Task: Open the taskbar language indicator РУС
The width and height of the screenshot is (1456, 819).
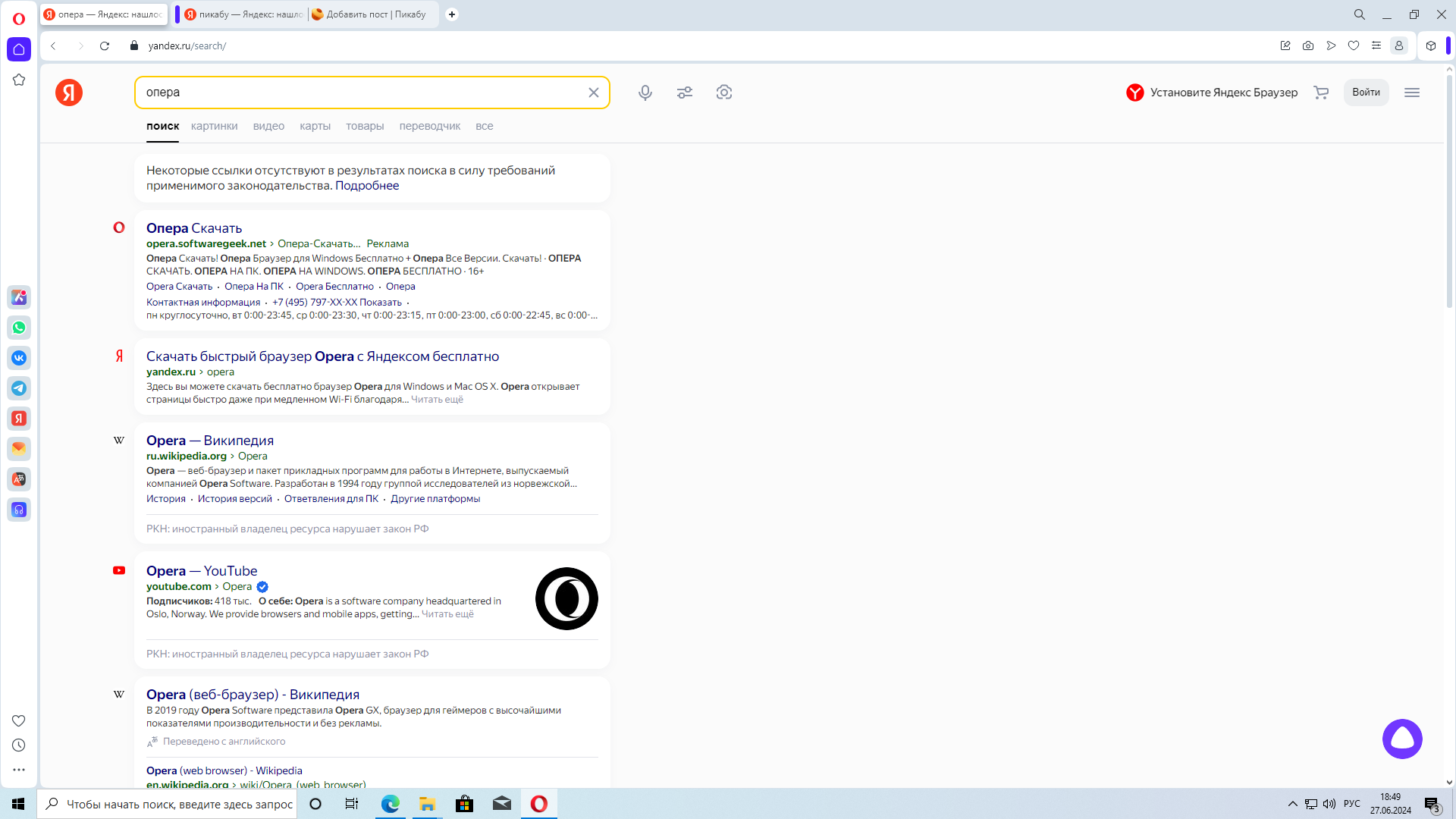Action: tap(1352, 804)
